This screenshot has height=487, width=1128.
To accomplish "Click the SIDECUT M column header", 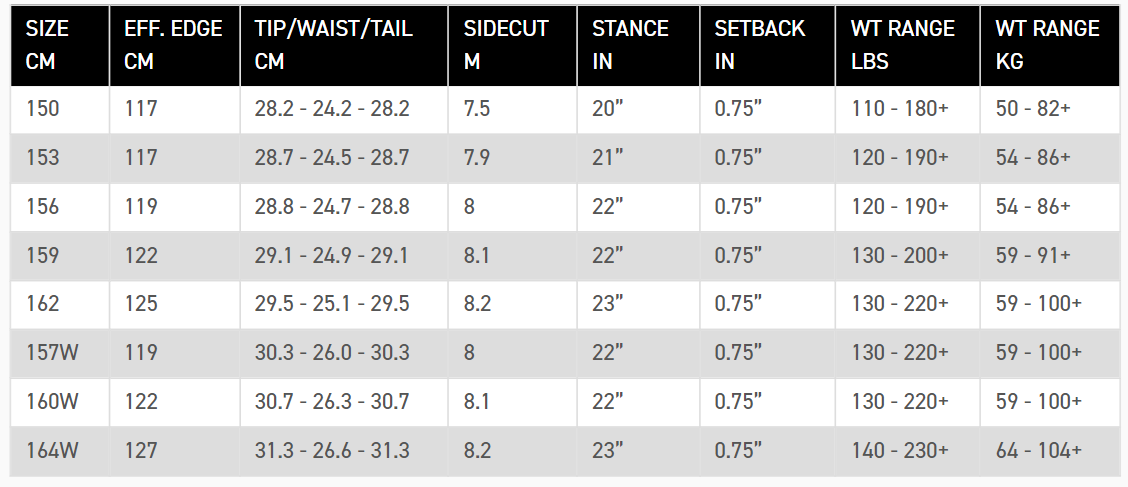I will pyautogui.click(x=506, y=45).
